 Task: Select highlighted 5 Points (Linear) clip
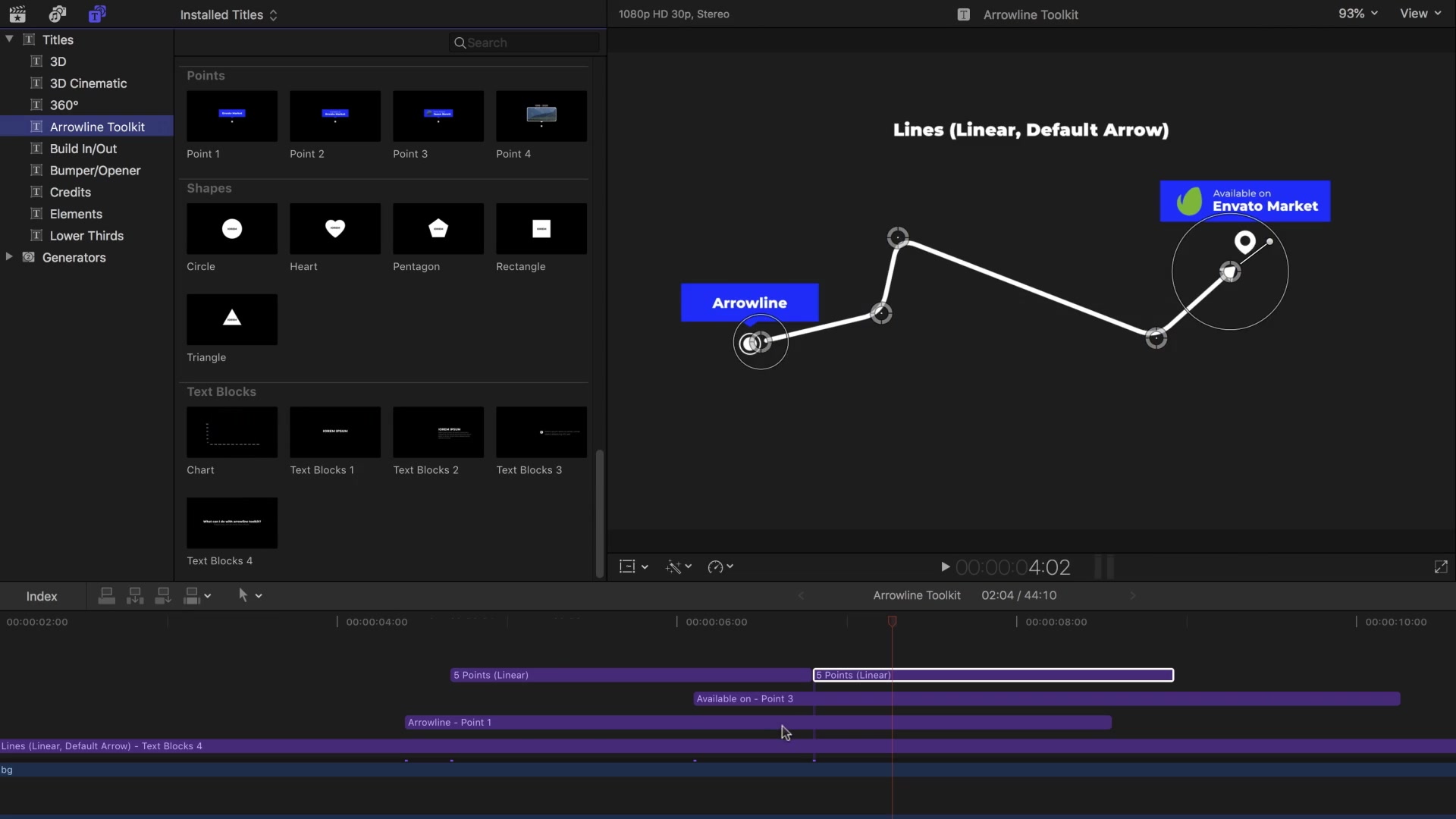[x=993, y=675]
